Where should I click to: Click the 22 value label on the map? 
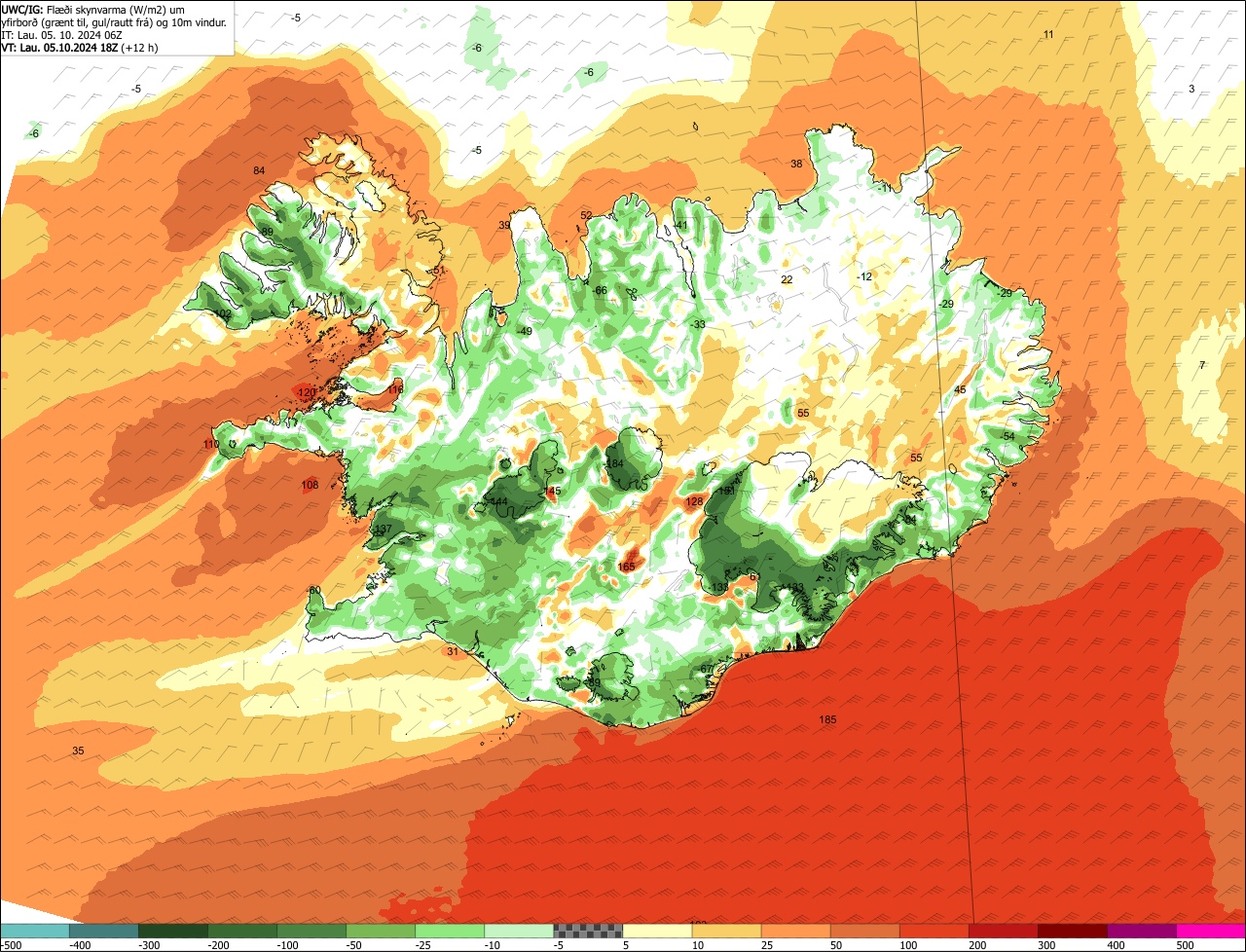click(x=787, y=279)
